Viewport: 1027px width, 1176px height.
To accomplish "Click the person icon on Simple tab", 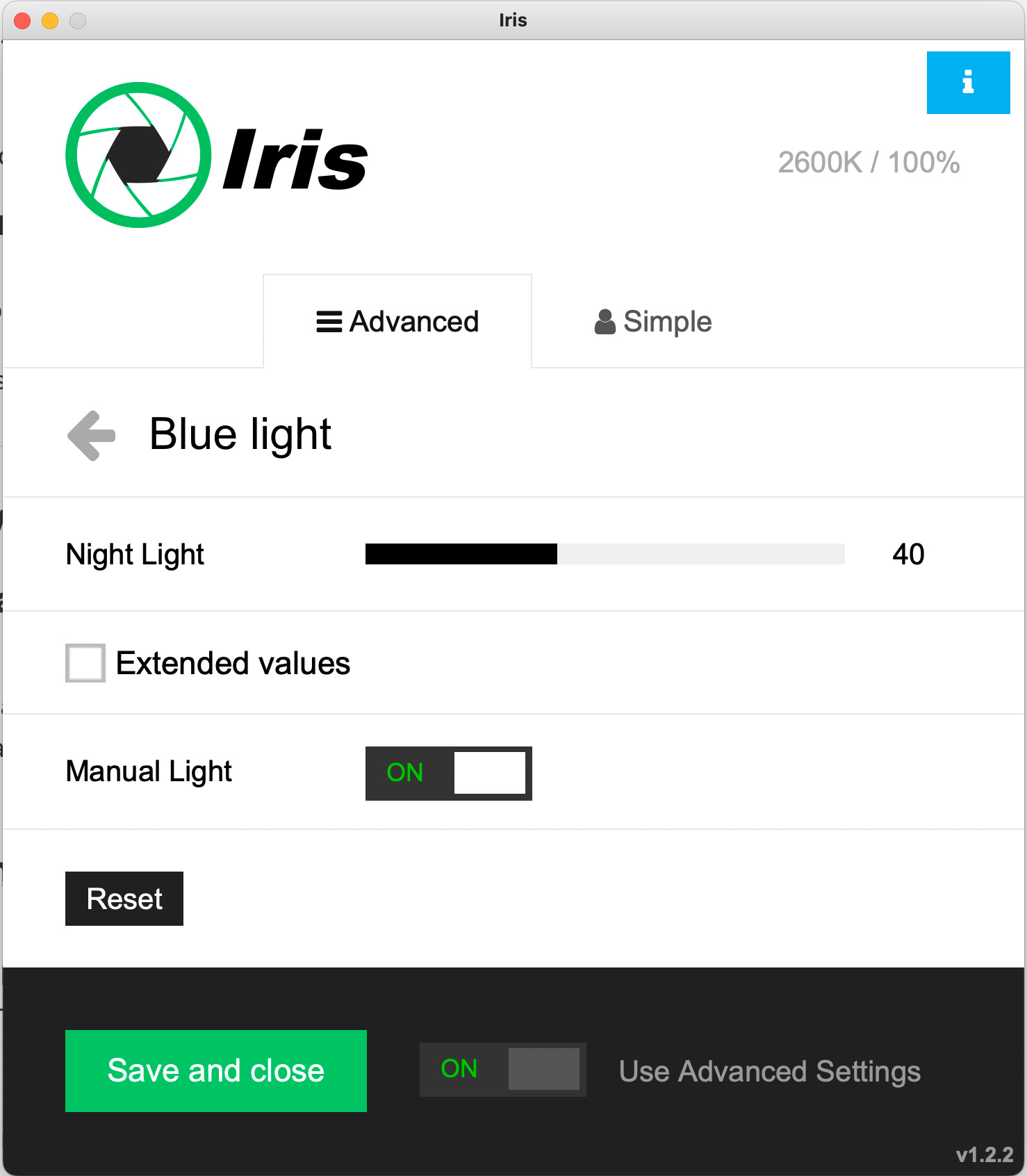I will (605, 322).
